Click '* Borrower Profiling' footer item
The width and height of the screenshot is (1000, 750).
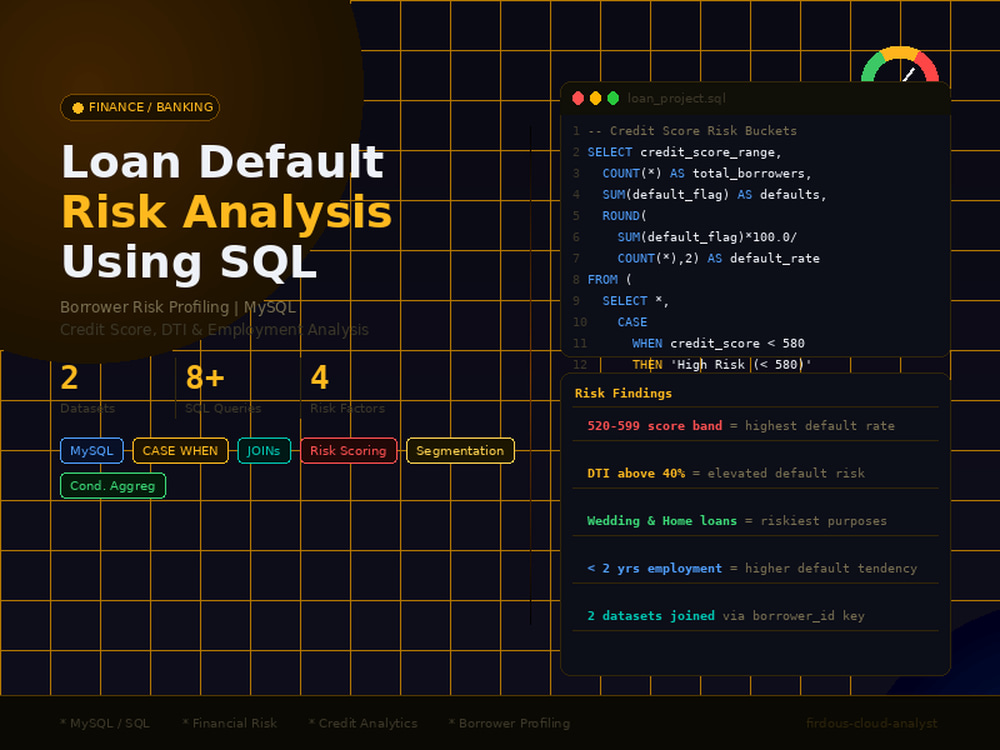coord(509,723)
